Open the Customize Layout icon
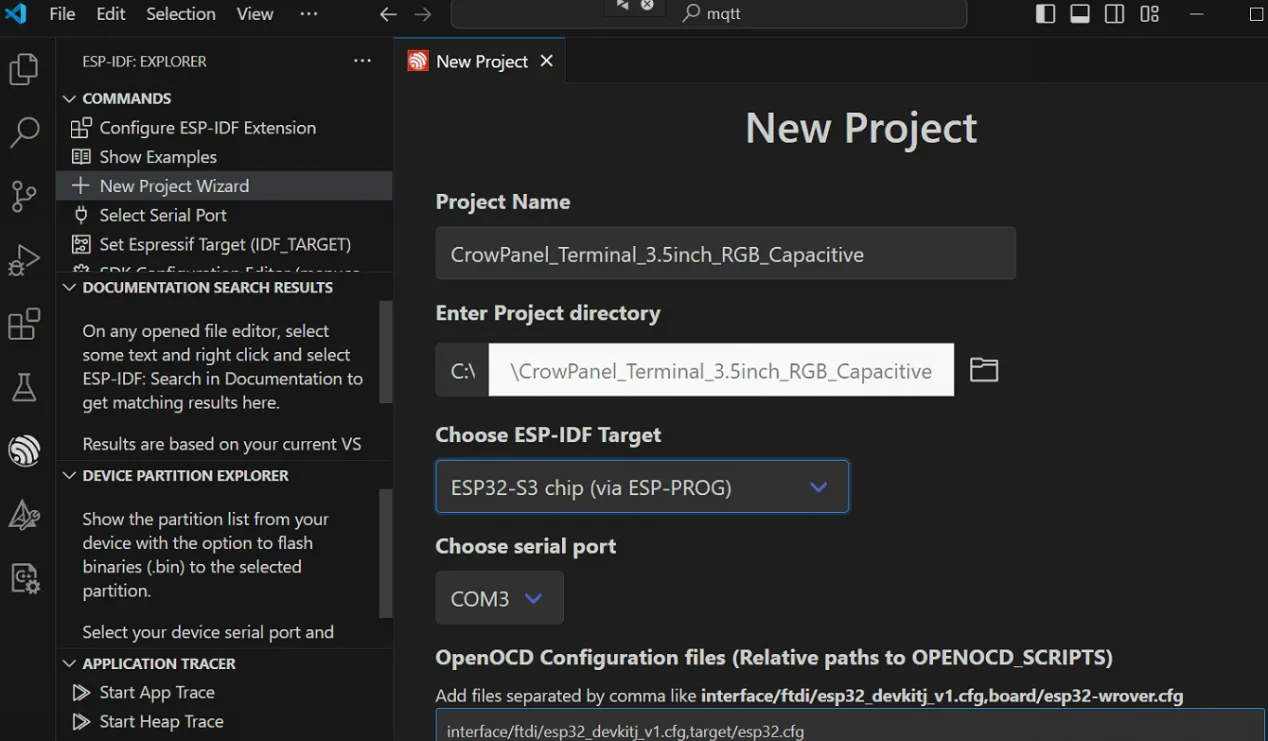The height and width of the screenshot is (741, 1268). (x=1149, y=14)
